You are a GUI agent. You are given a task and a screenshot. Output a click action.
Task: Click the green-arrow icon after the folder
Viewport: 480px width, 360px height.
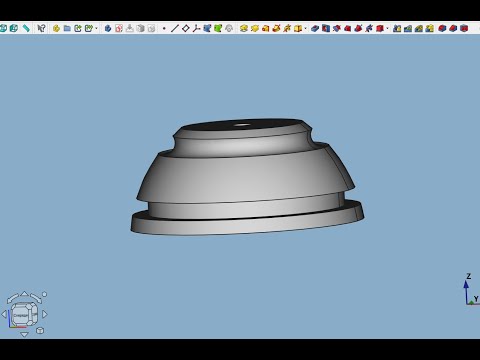click(x=78, y=28)
